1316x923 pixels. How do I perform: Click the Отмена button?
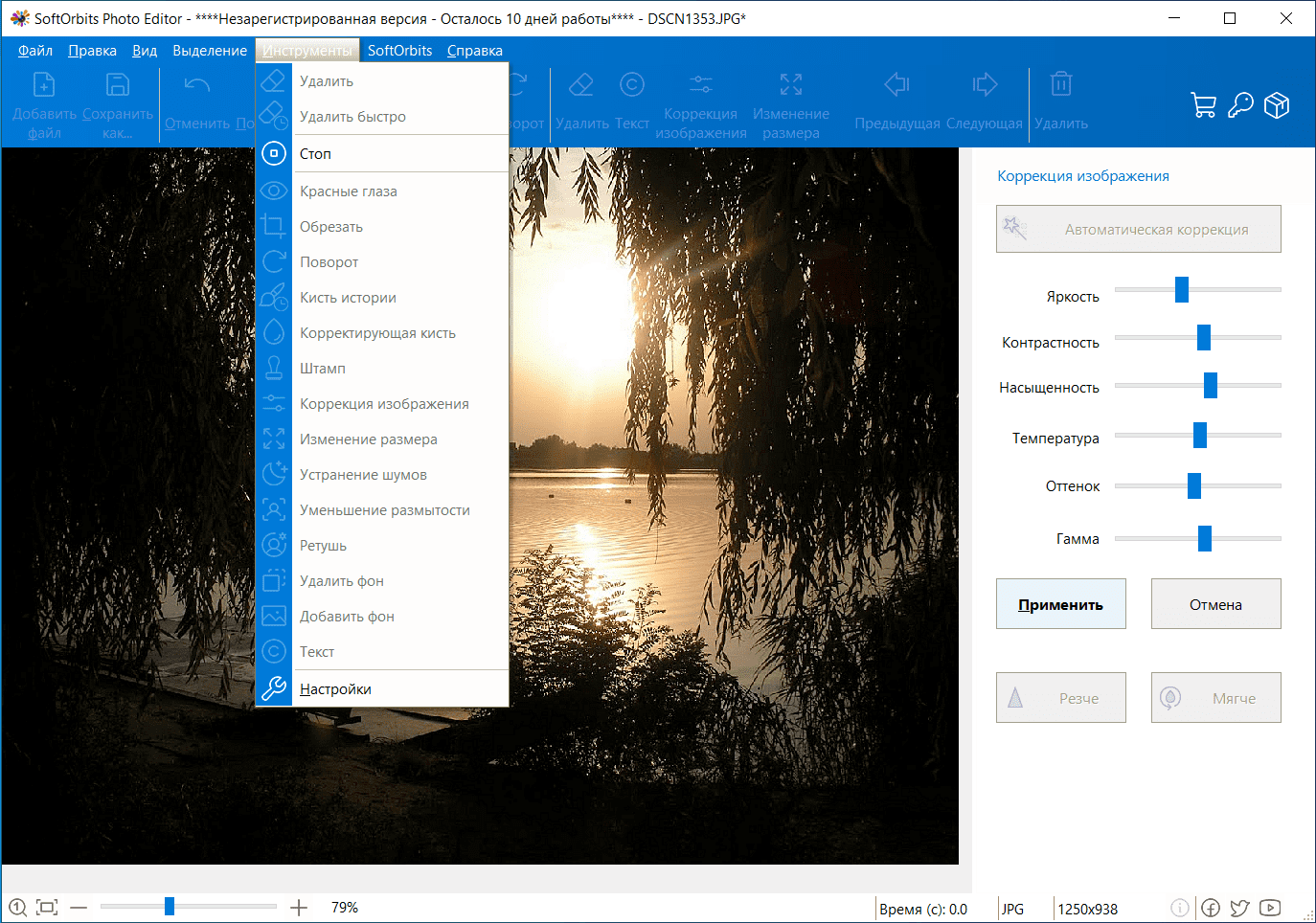click(x=1216, y=604)
